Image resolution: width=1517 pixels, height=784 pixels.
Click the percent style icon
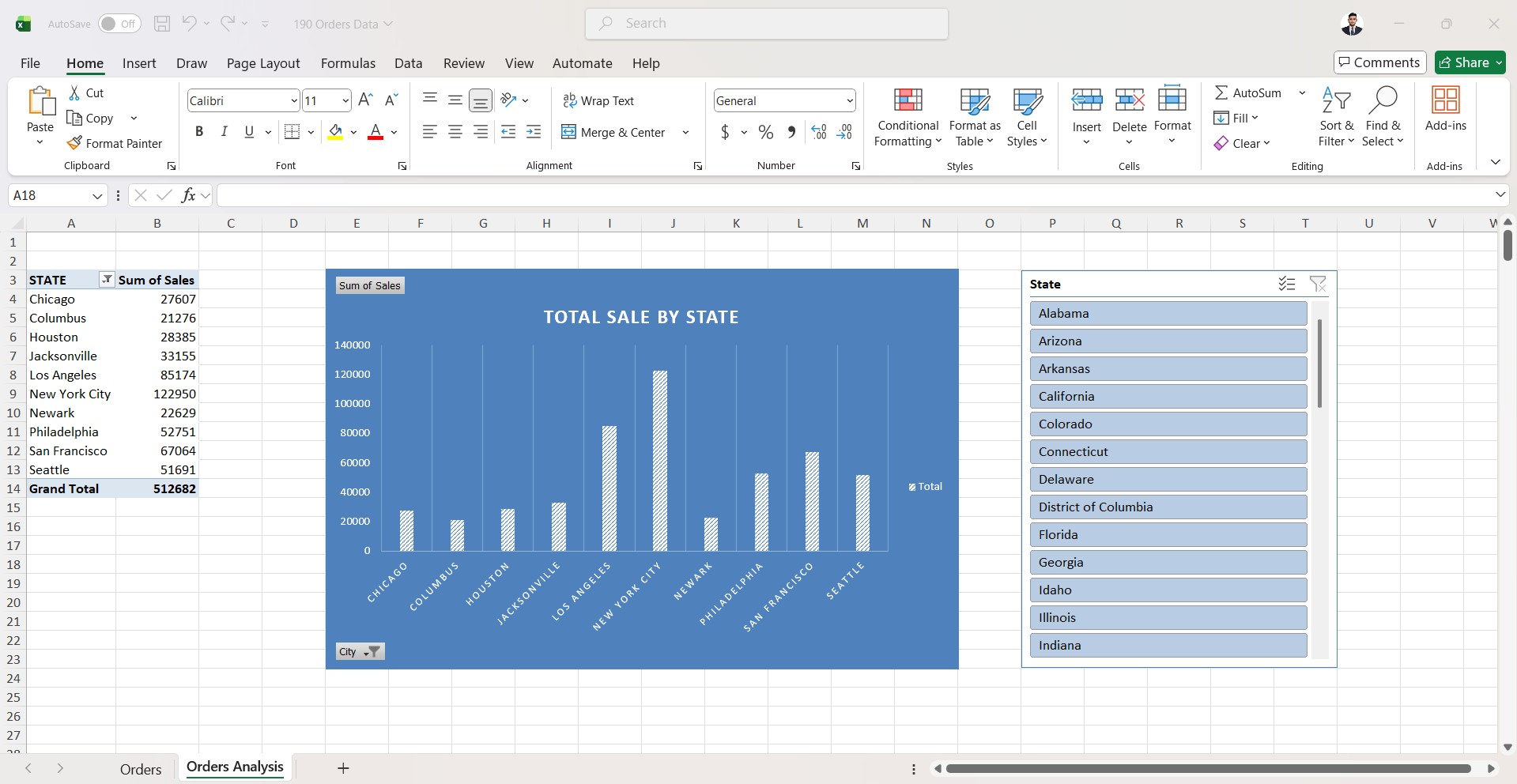tap(765, 132)
